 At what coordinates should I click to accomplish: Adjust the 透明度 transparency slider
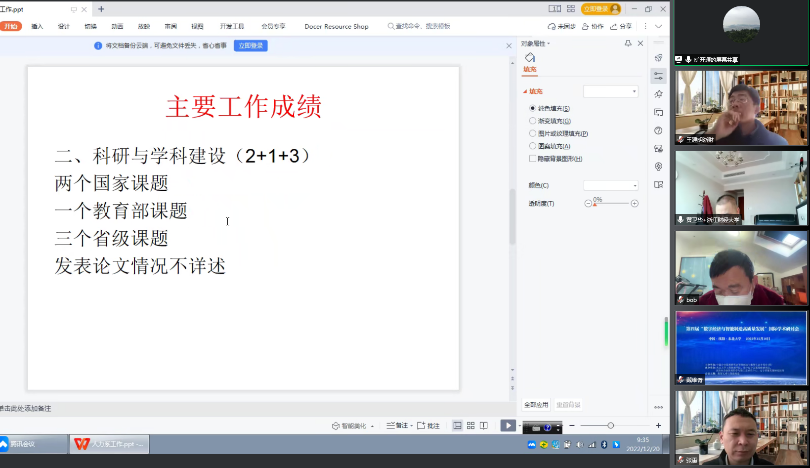(x=611, y=203)
